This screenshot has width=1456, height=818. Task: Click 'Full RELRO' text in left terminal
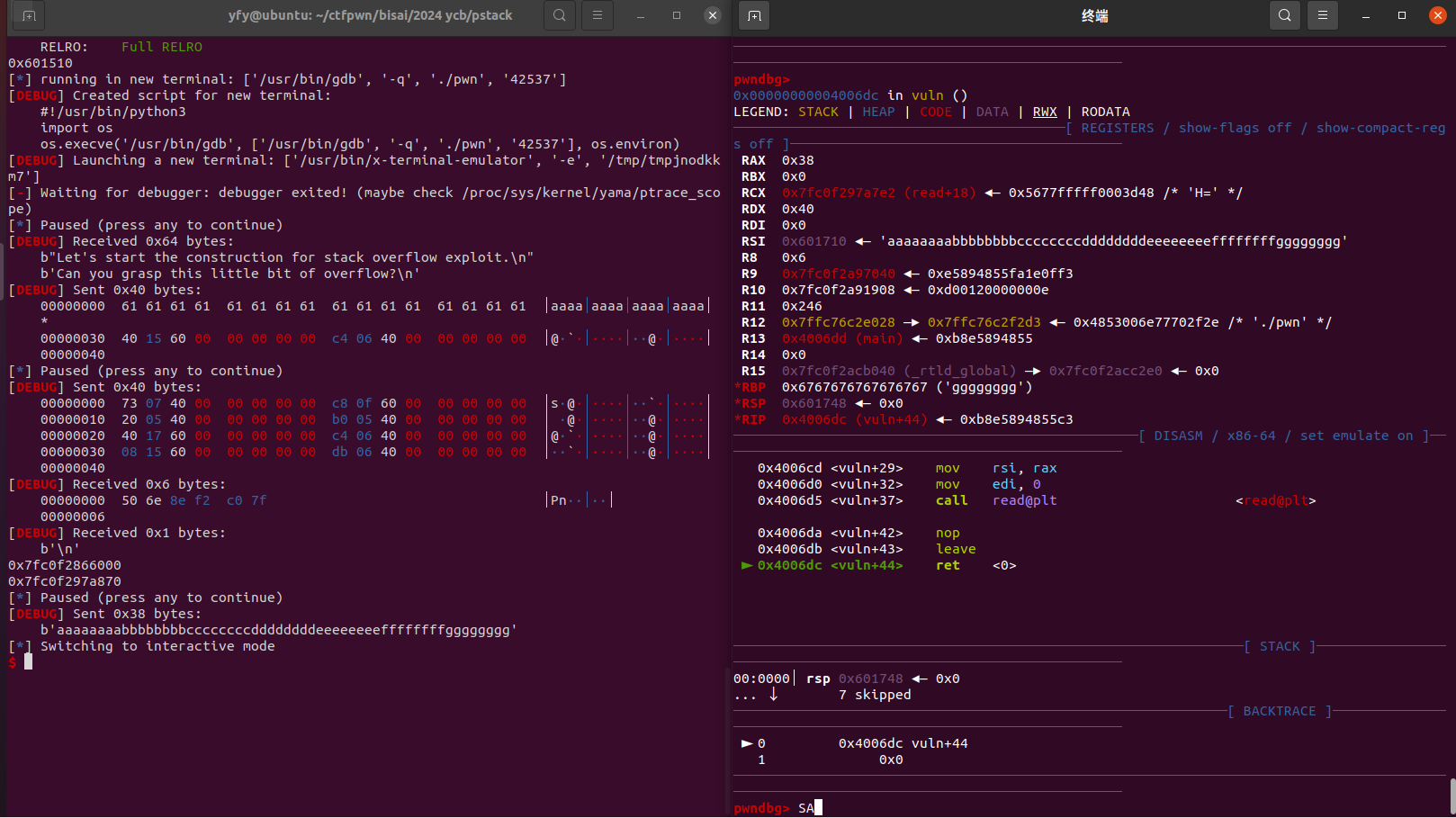162,47
